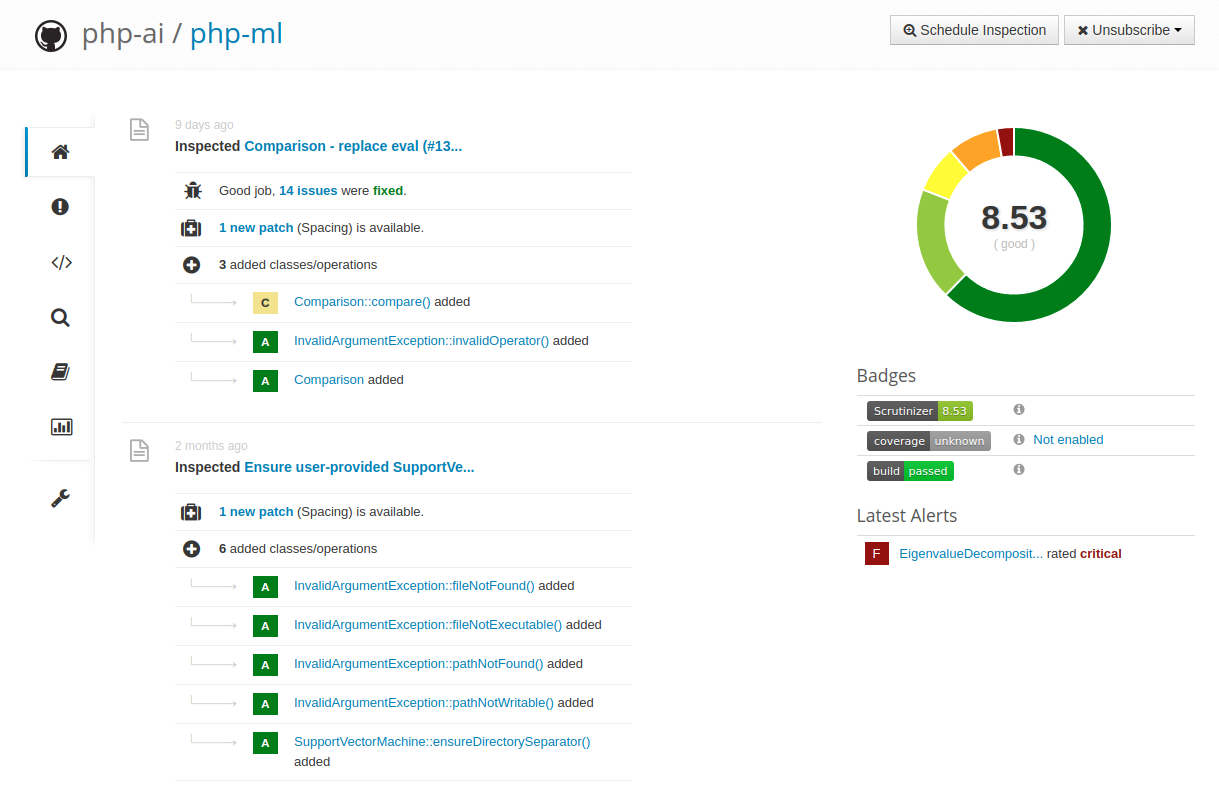1219x787 pixels.
Task: Click 'Latest Alerts' heading
Action: click(x=907, y=516)
